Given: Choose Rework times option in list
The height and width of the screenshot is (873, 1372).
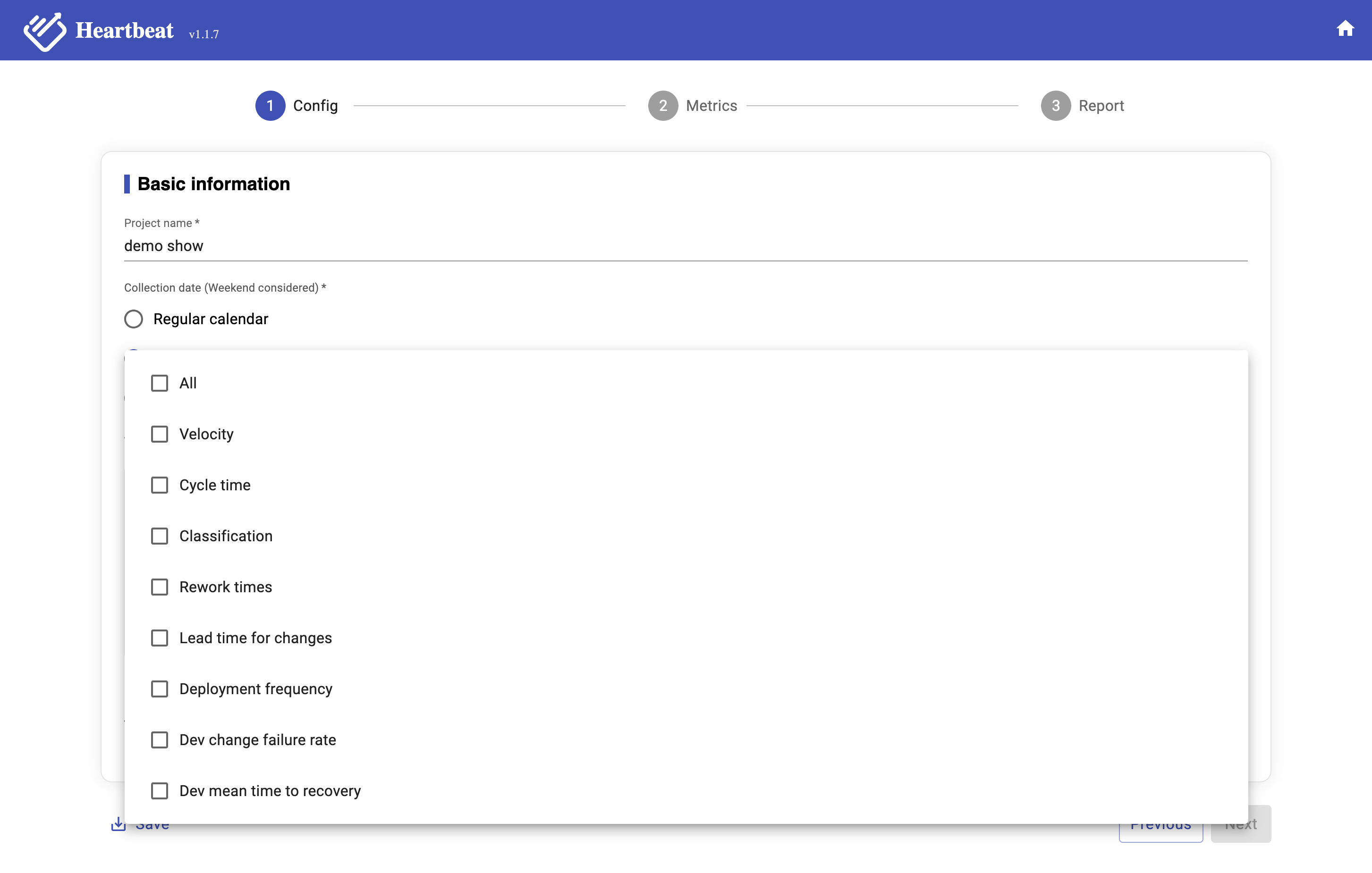Looking at the screenshot, I should 226,587.
